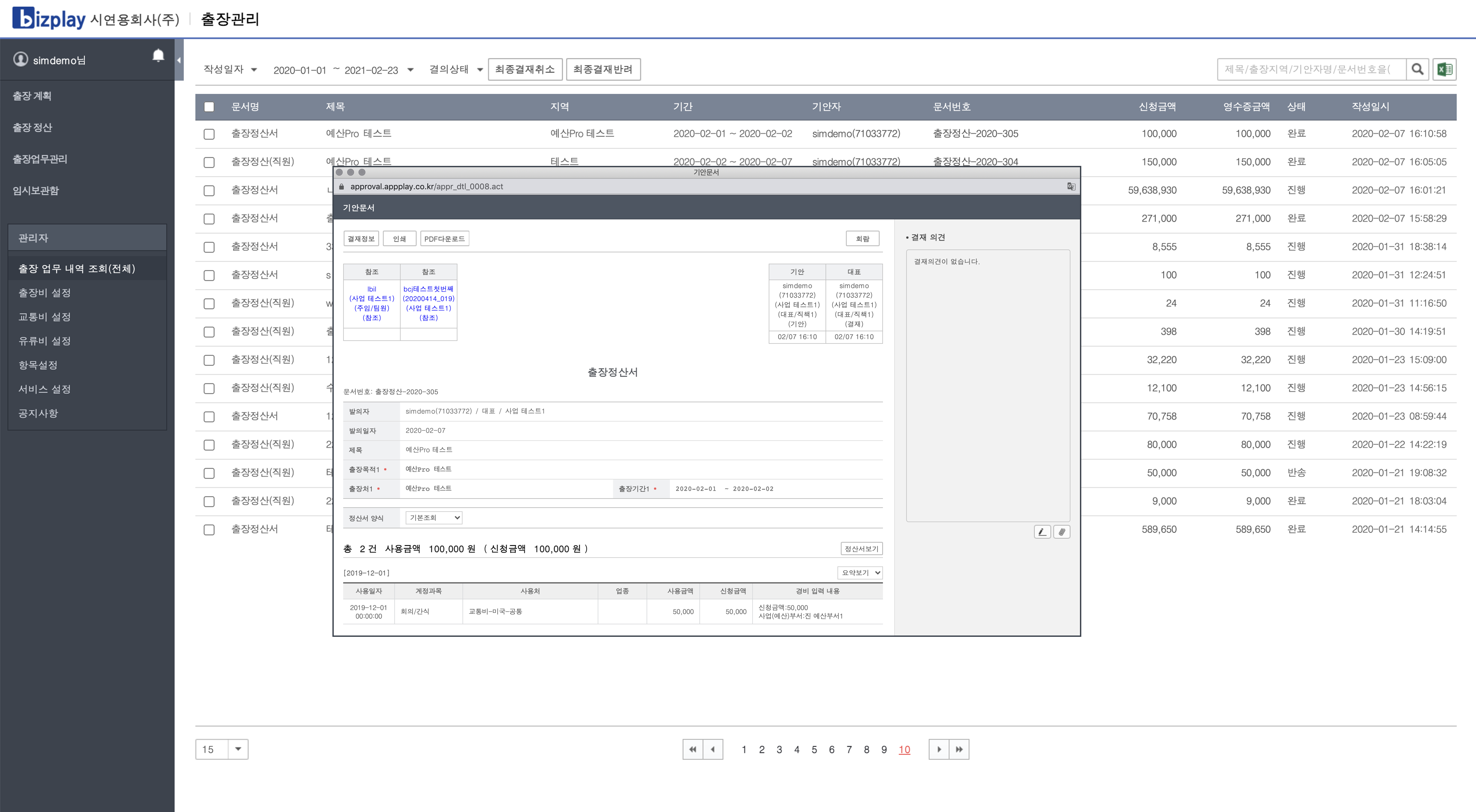This screenshot has height=812, width=1476.
Task: Toggle the select-all checkbox in the table header
Action: 209,107
